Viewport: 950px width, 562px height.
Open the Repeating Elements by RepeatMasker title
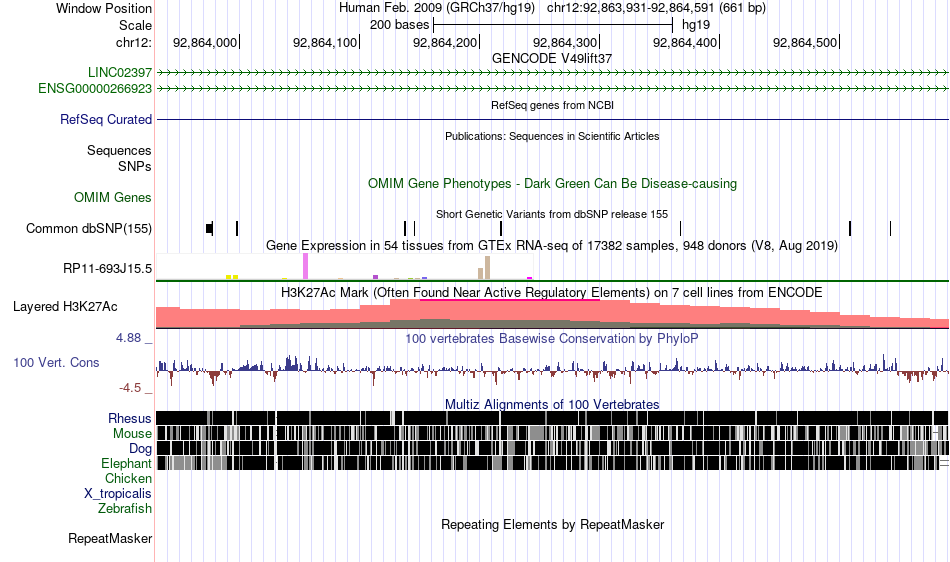coord(552,524)
